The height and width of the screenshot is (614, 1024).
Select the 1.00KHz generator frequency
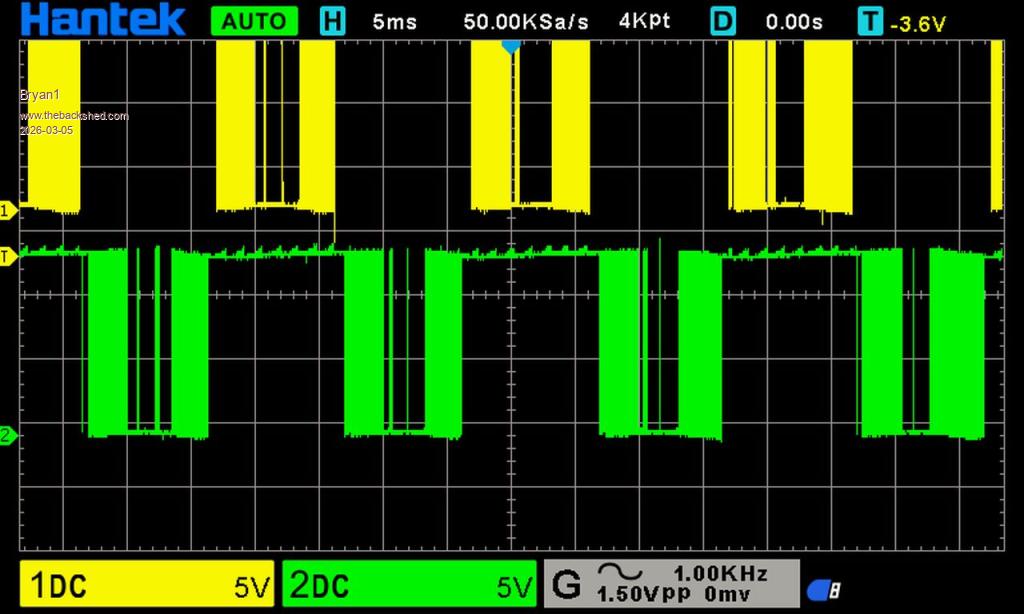pos(720,573)
